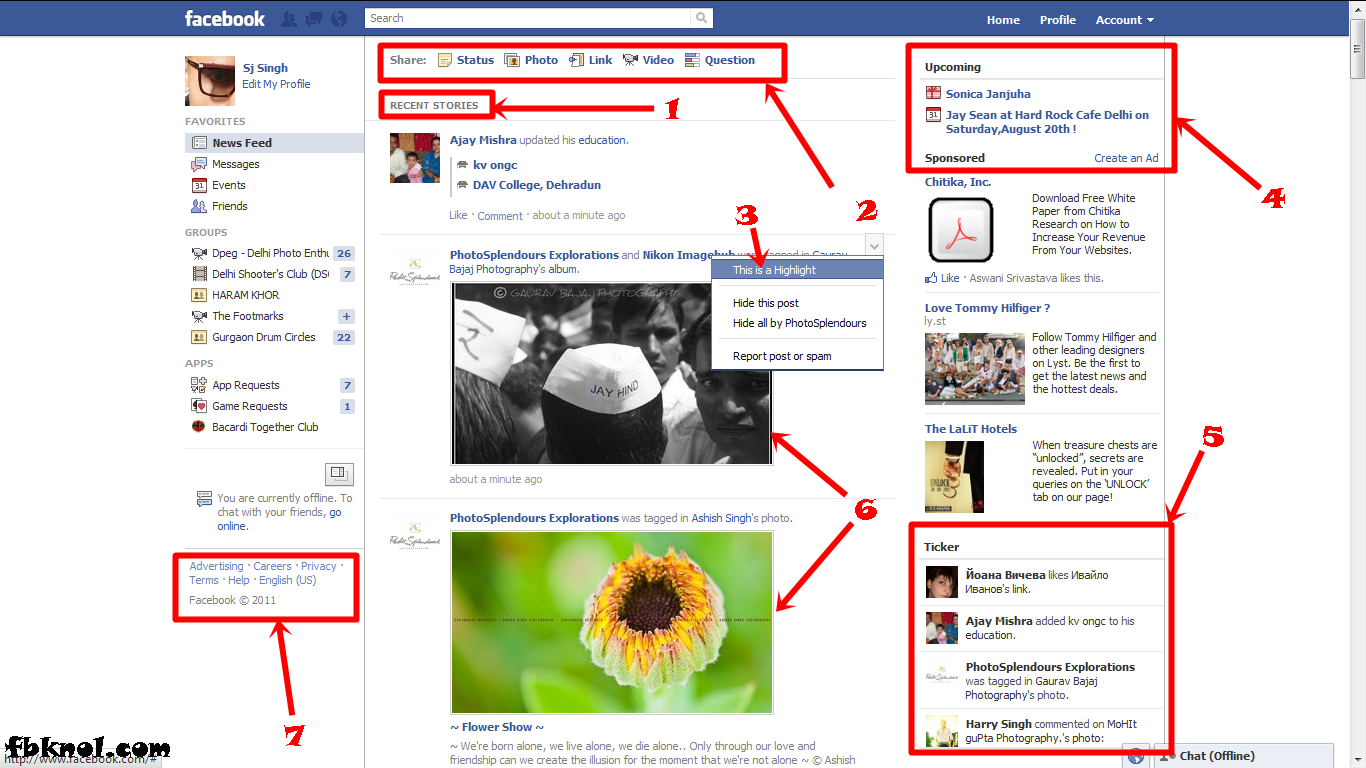Click the Status share icon
Screen dimensions: 1366x768
(x=445, y=60)
